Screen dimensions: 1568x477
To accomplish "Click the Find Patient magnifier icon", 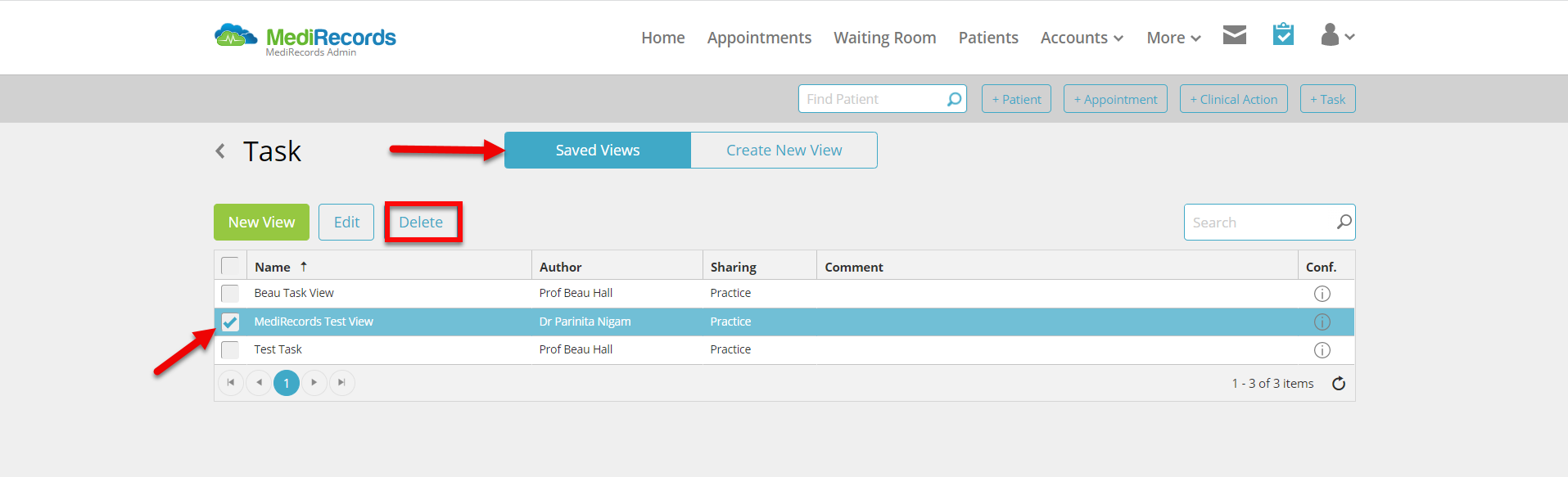I will click(x=954, y=99).
